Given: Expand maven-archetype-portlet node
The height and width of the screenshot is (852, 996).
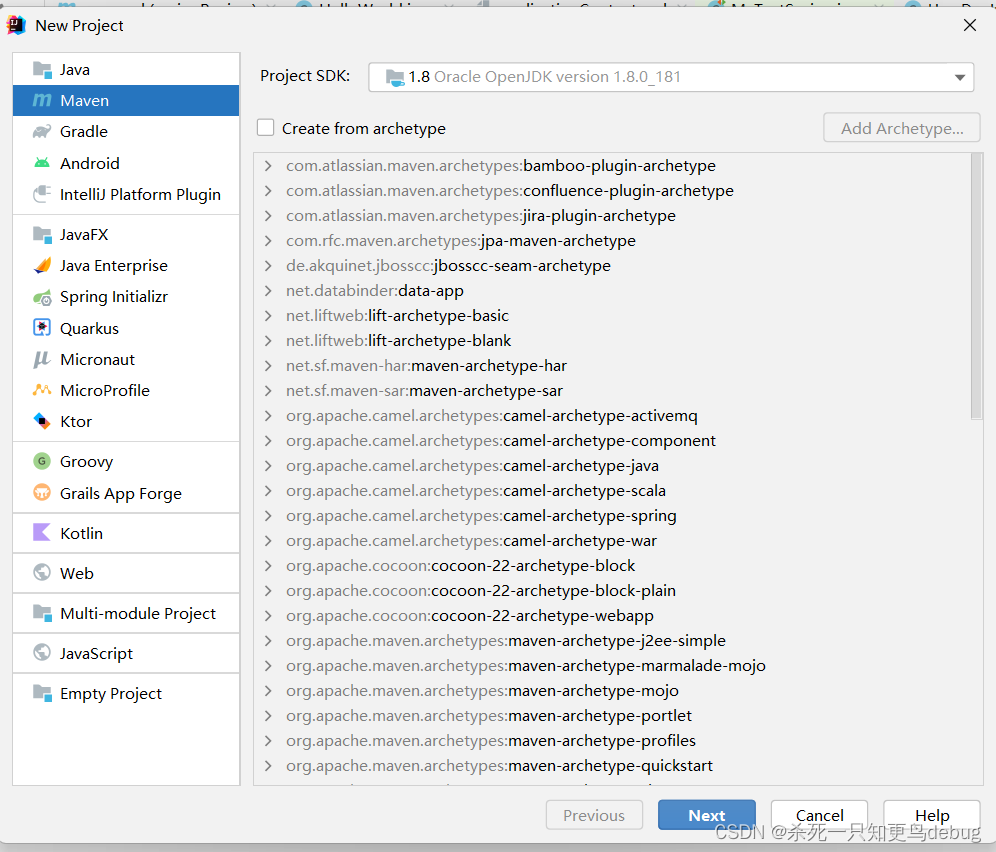Looking at the screenshot, I should (268, 715).
